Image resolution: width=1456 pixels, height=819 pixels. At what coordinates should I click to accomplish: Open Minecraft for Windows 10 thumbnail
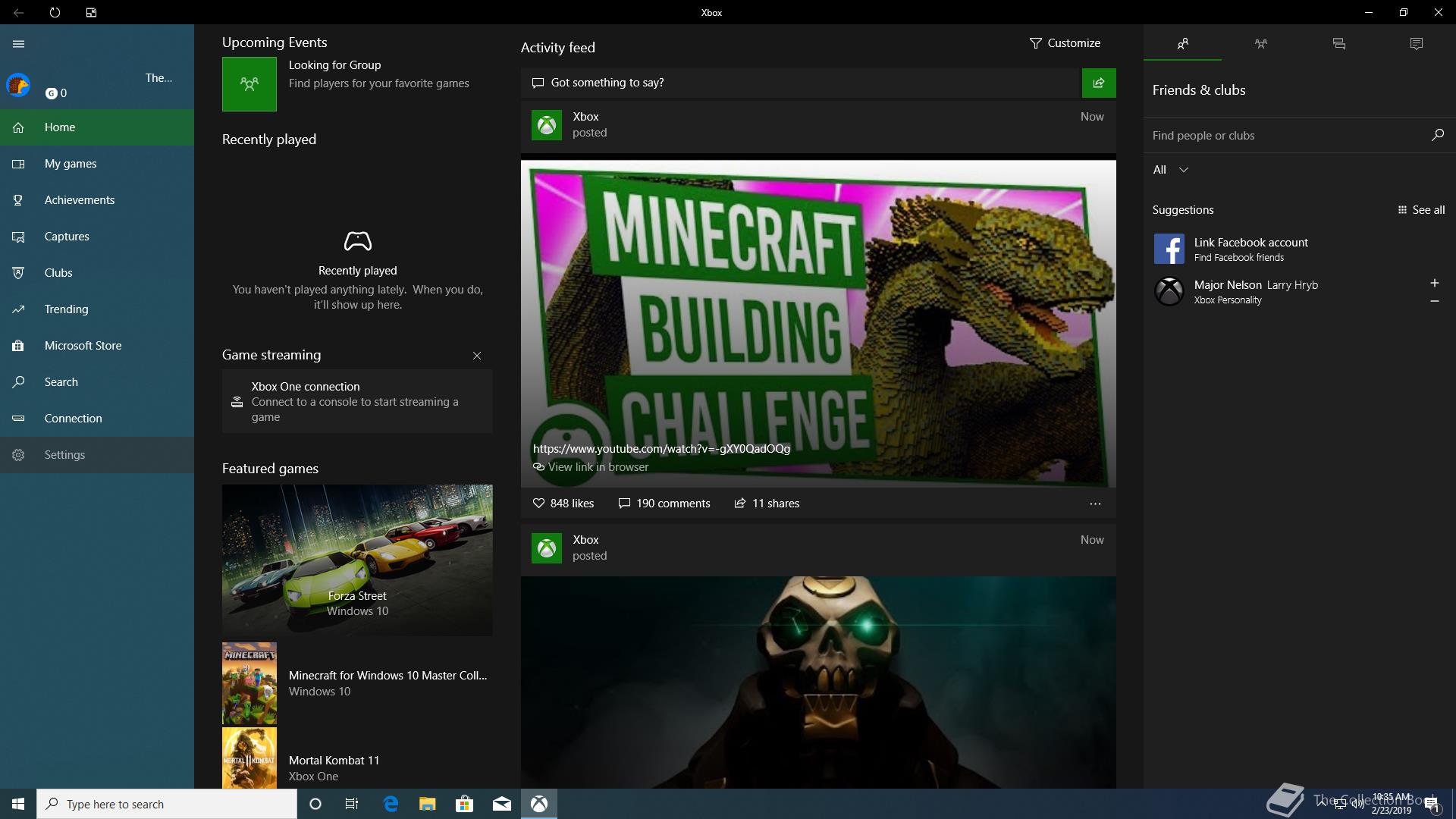pos(249,683)
